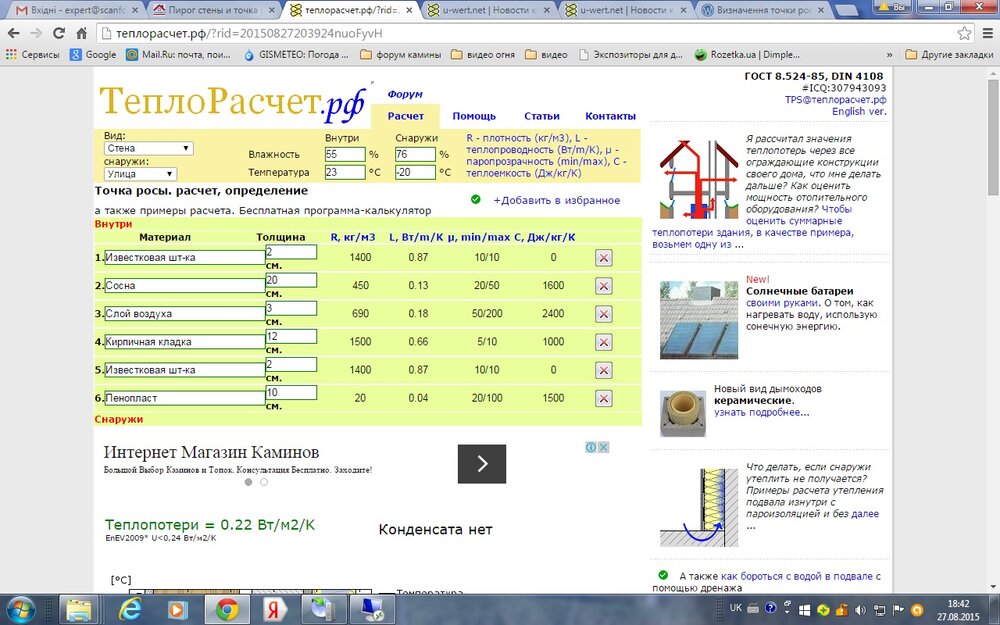1000x625 pixels.
Task: Click the home icon in the browser toolbar
Action: click(x=82, y=32)
